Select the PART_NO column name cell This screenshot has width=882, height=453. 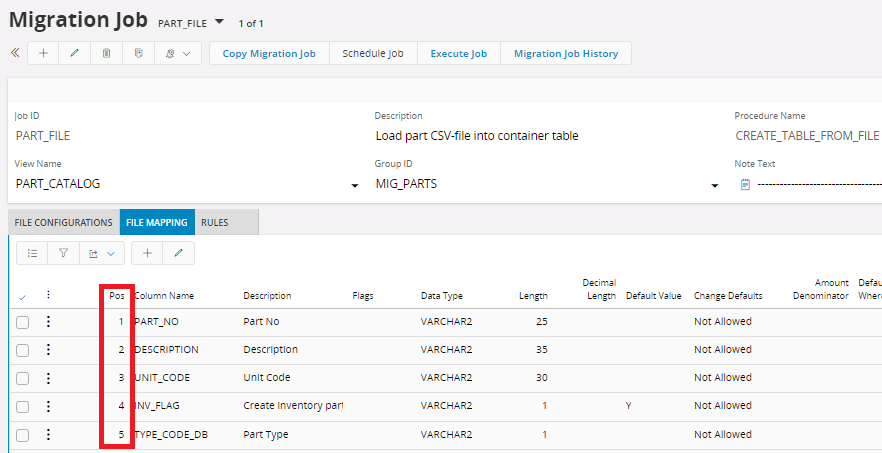(156, 321)
